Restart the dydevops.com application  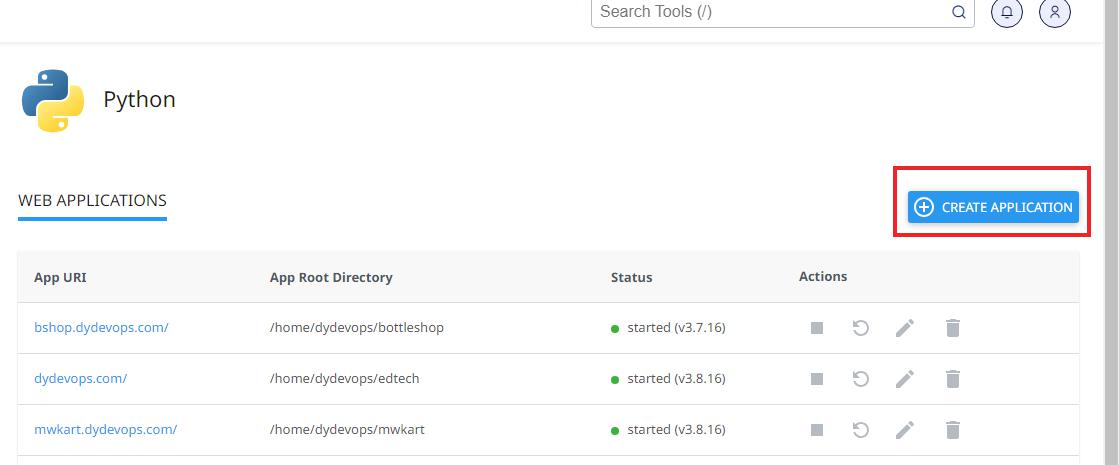tap(861, 379)
